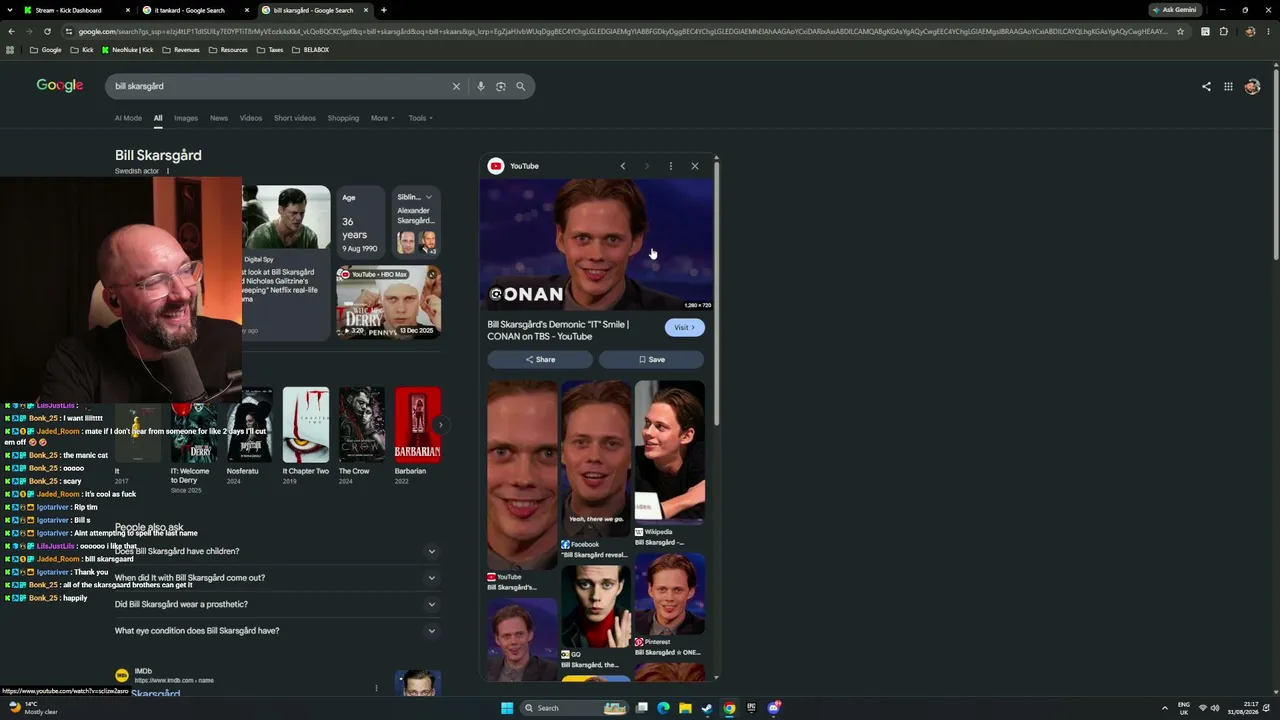Open File Explorer from the taskbar
1280x720 pixels.
point(685,708)
